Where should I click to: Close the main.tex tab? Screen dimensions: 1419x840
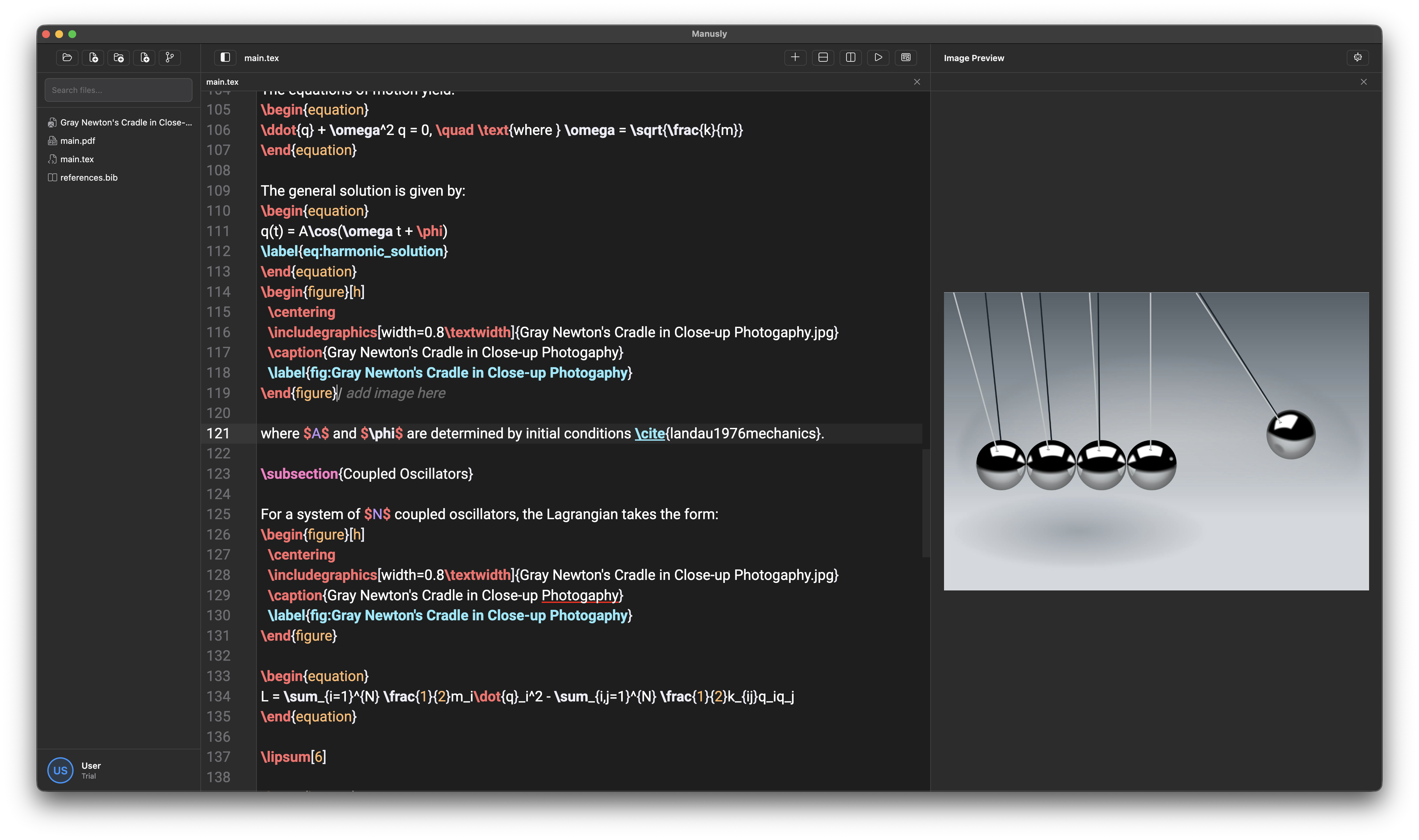[x=917, y=82]
